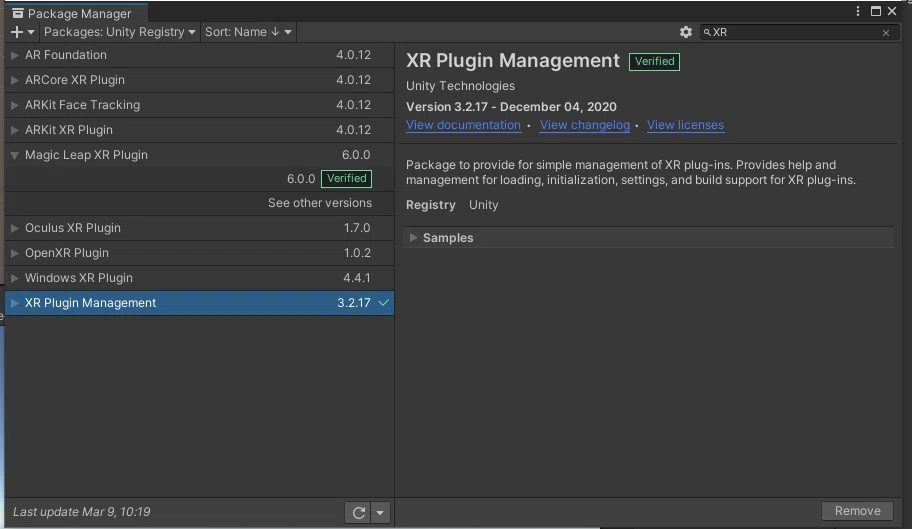Expand ARKit Face Tracking versions
Screen dimensions: 912x529
15,105
